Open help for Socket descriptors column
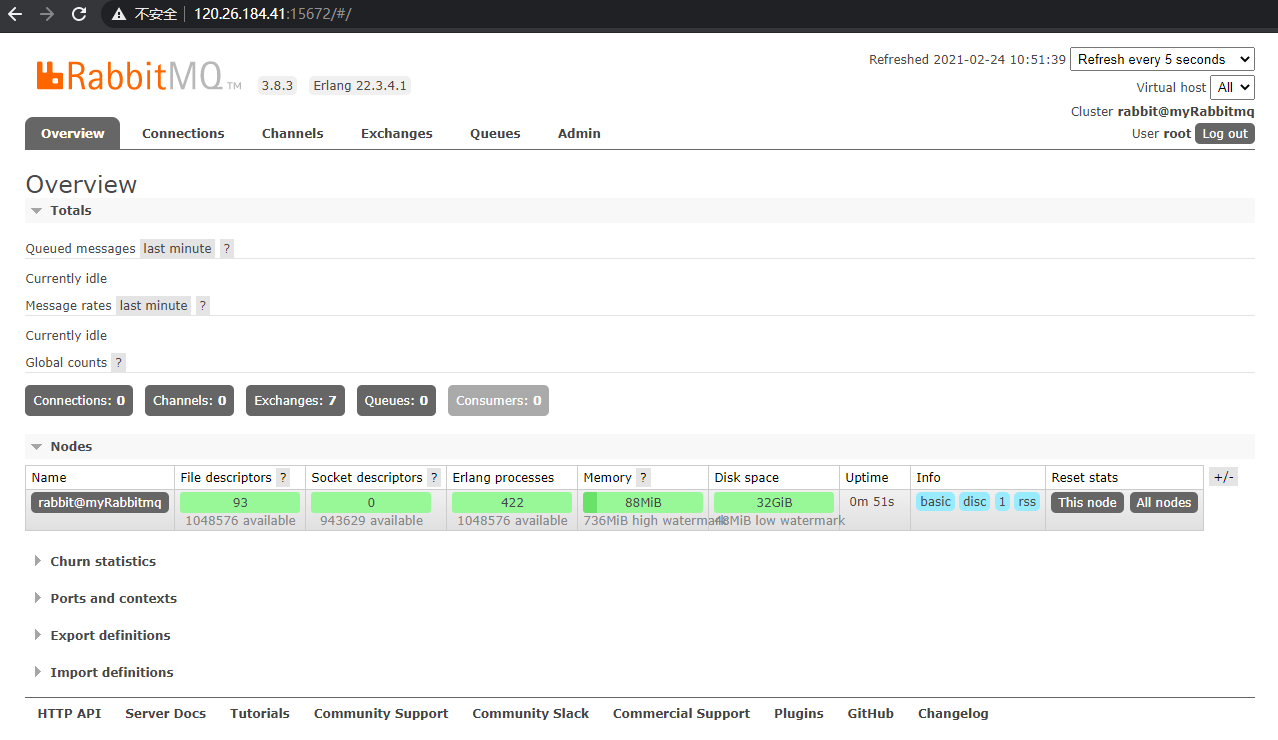1278x740 pixels. tap(434, 477)
